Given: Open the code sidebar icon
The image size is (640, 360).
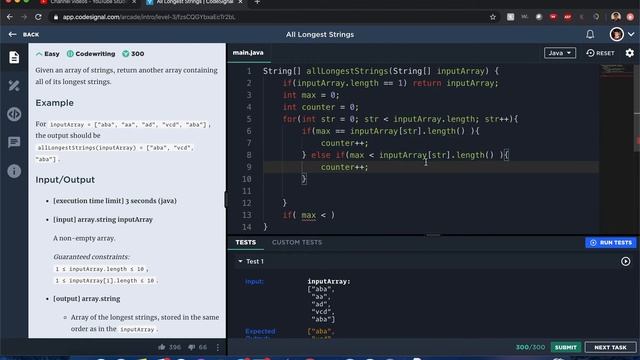Looking at the screenshot, I should pos(14,114).
